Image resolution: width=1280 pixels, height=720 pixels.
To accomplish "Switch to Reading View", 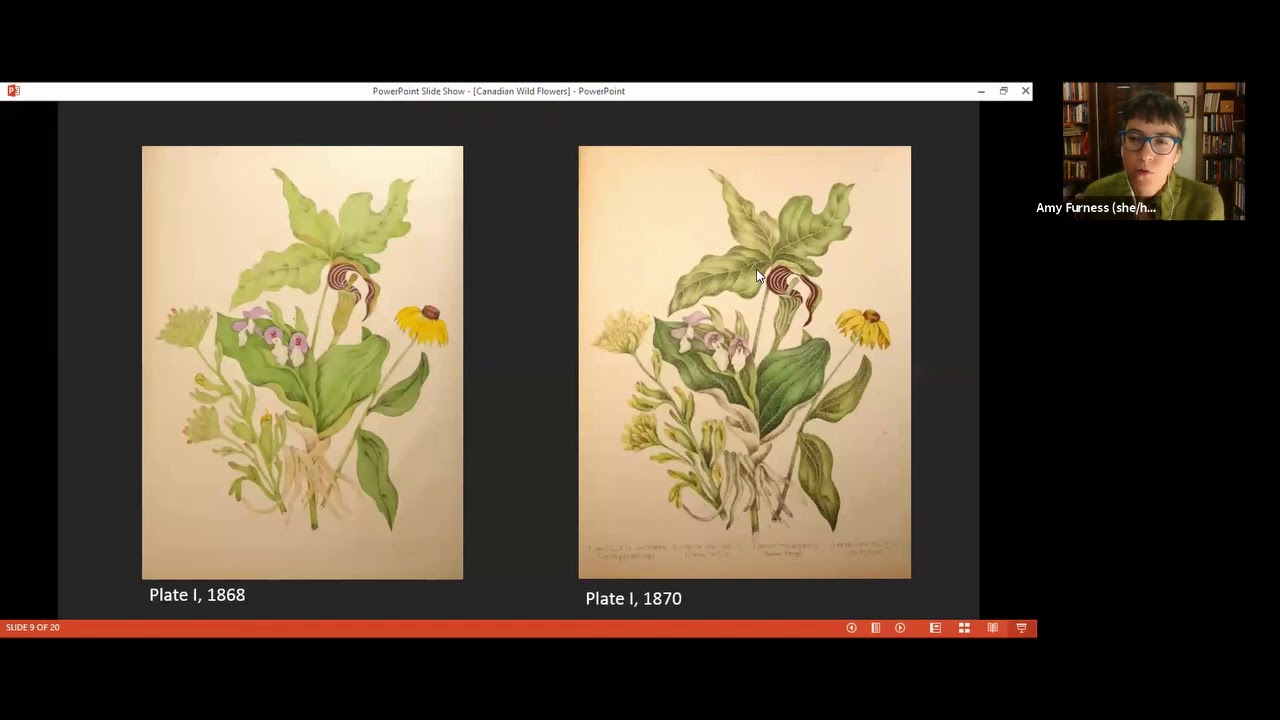I will tap(992, 628).
